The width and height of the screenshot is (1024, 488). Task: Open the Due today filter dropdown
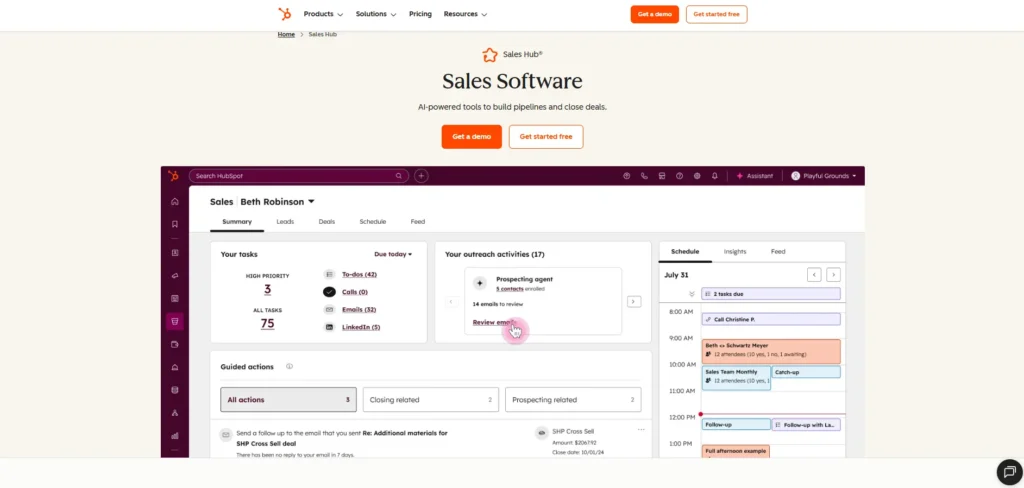393,254
